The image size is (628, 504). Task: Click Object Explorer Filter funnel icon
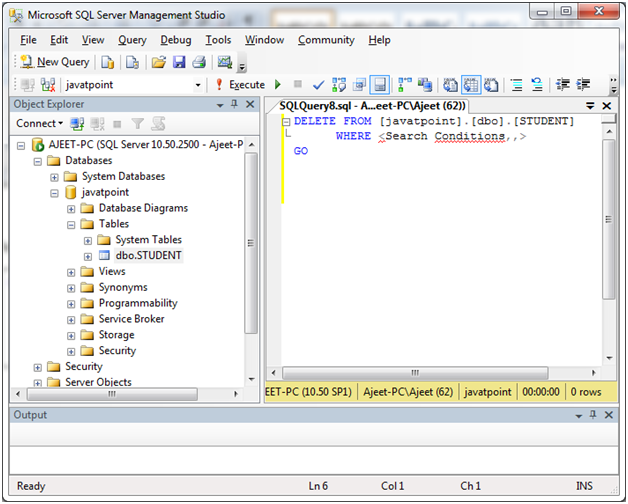click(x=137, y=124)
